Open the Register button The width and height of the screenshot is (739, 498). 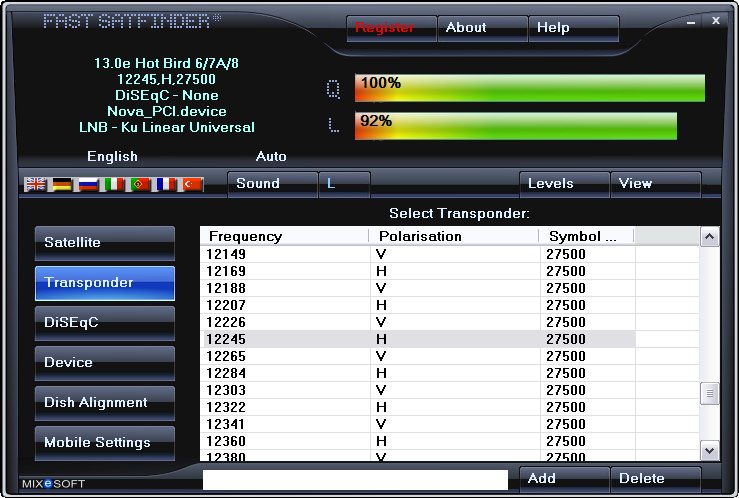click(x=391, y=28)
